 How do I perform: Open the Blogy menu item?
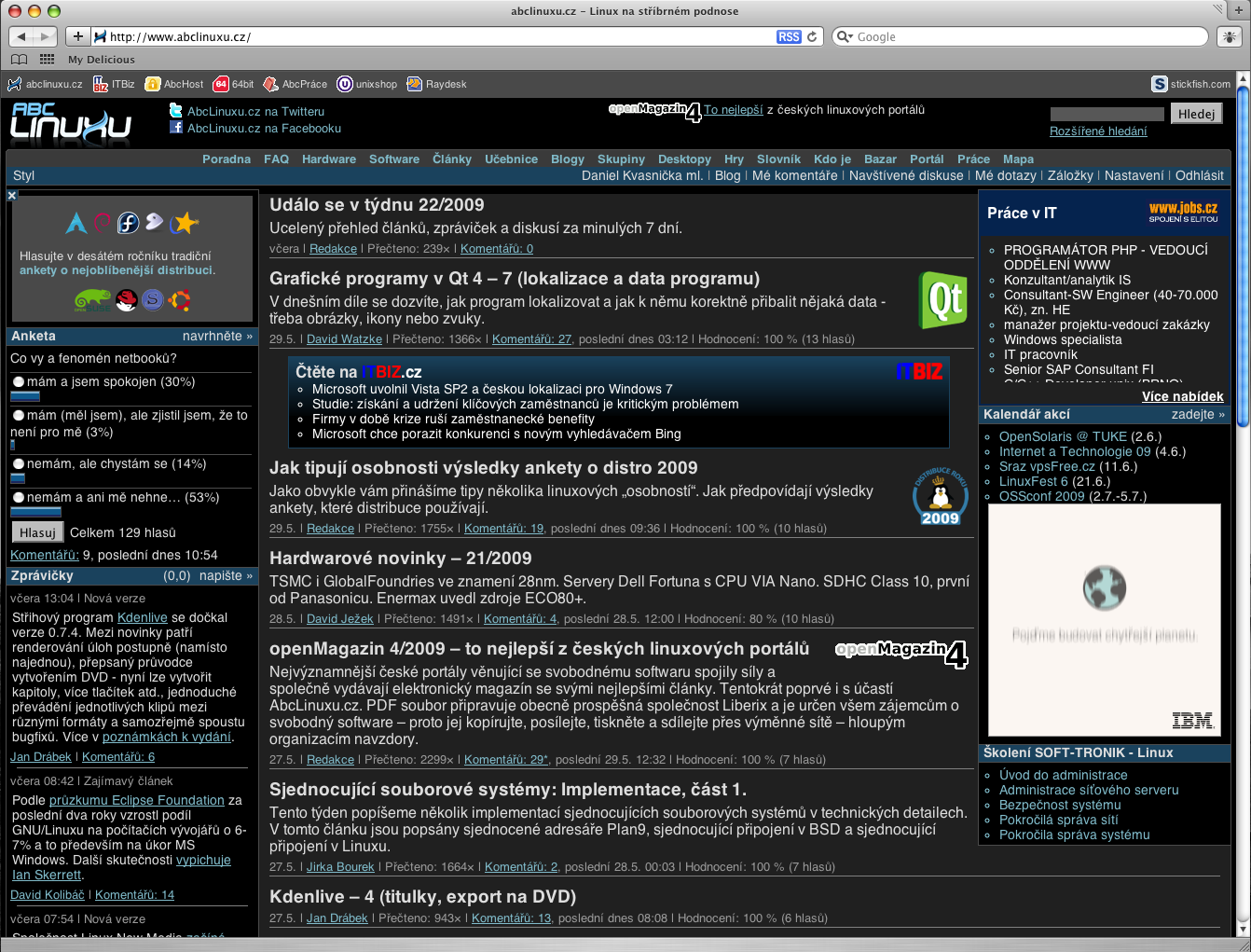(568, 159)
